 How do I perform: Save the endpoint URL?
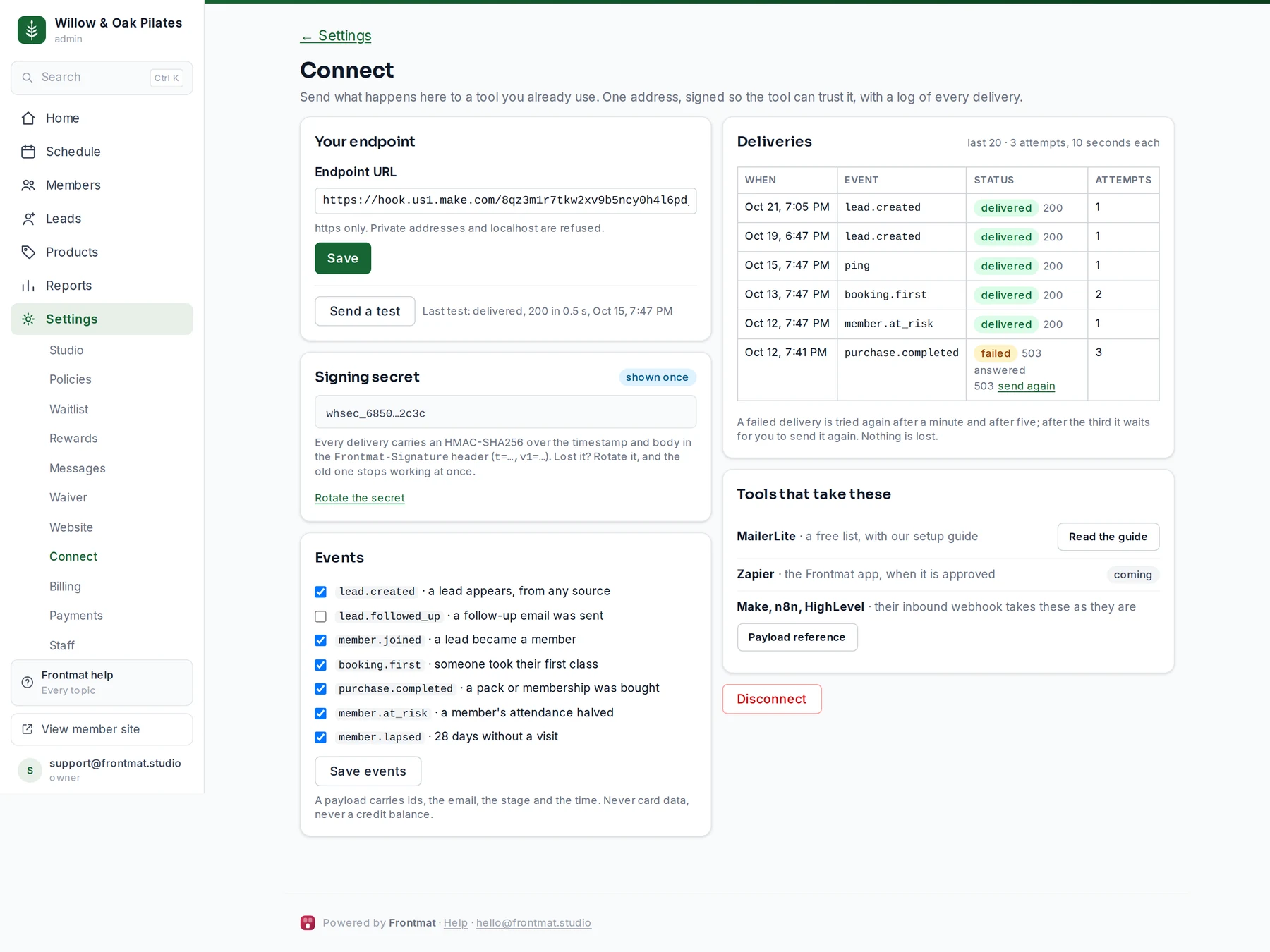343,259
